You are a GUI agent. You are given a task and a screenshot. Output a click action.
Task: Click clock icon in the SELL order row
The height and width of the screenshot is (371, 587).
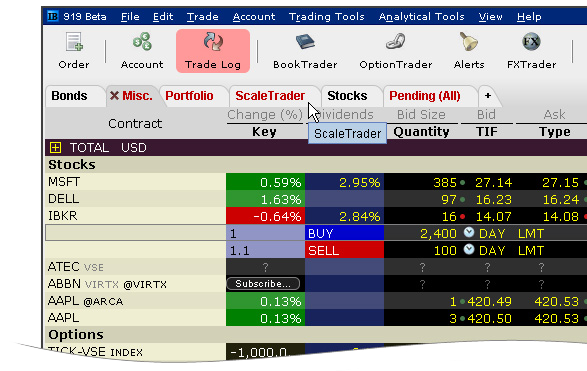coord(469,249)
